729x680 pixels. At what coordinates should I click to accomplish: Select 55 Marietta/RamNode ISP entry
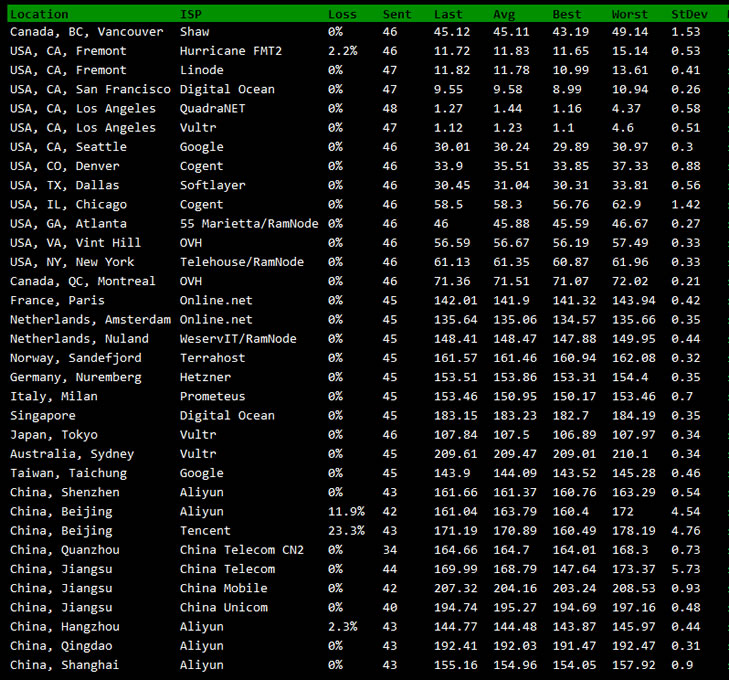tap(249, 224)
